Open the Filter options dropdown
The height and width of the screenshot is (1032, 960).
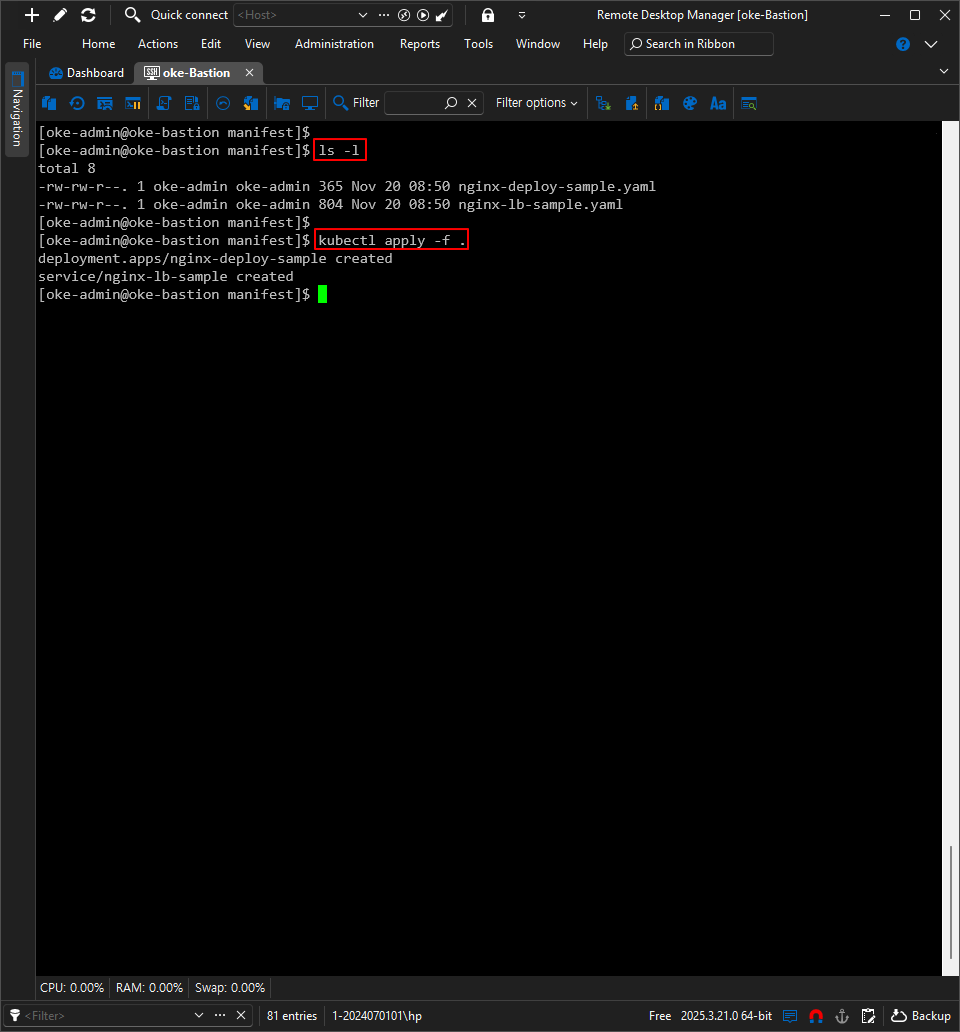click(x=536, y=103)
